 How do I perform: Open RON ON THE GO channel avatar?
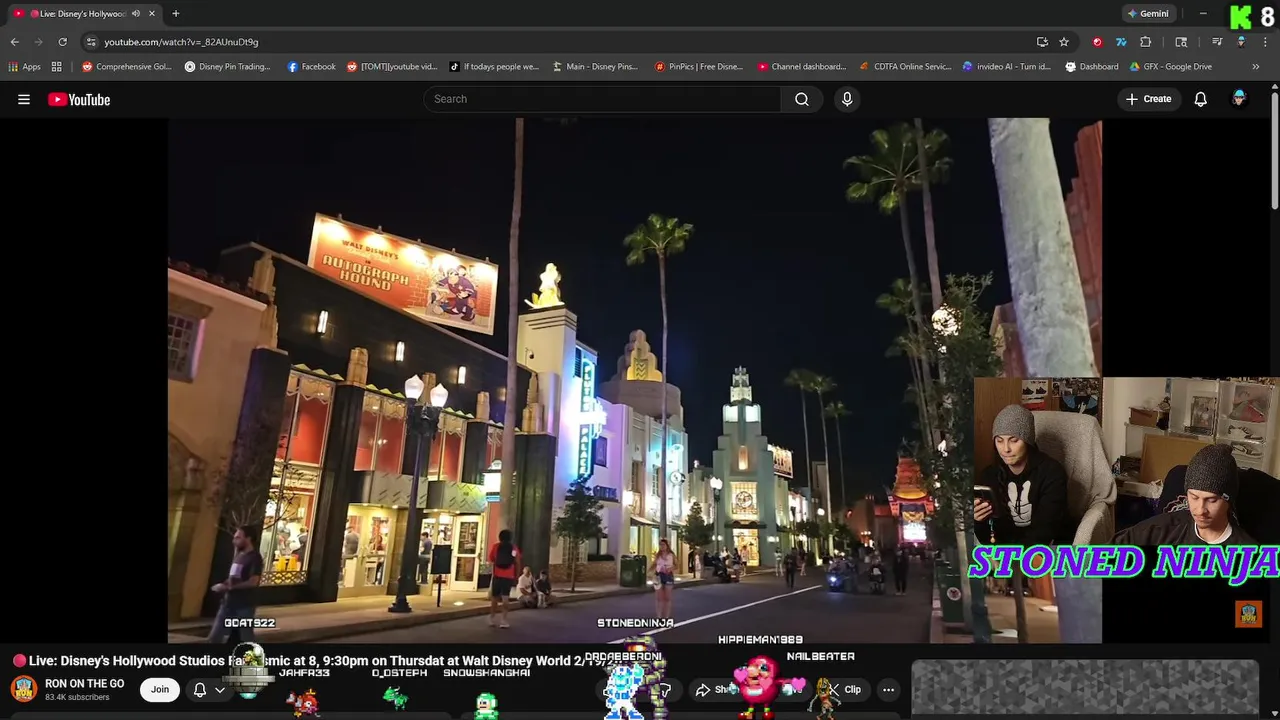(x=24, y=689)
